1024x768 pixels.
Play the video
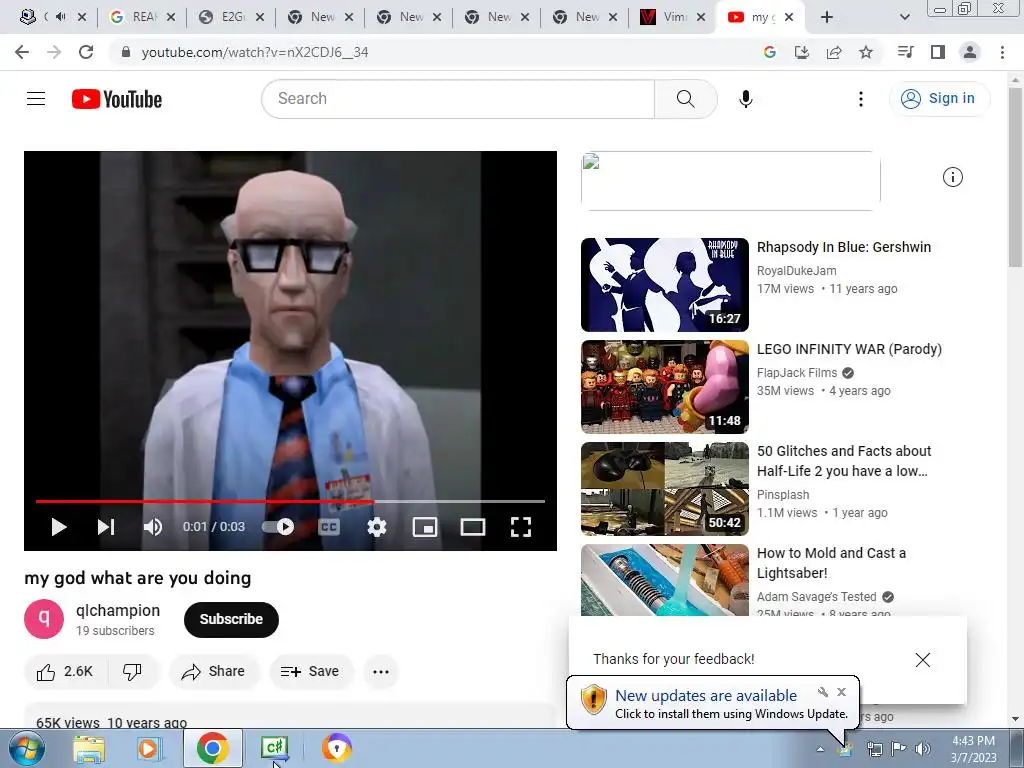[59, 527]
